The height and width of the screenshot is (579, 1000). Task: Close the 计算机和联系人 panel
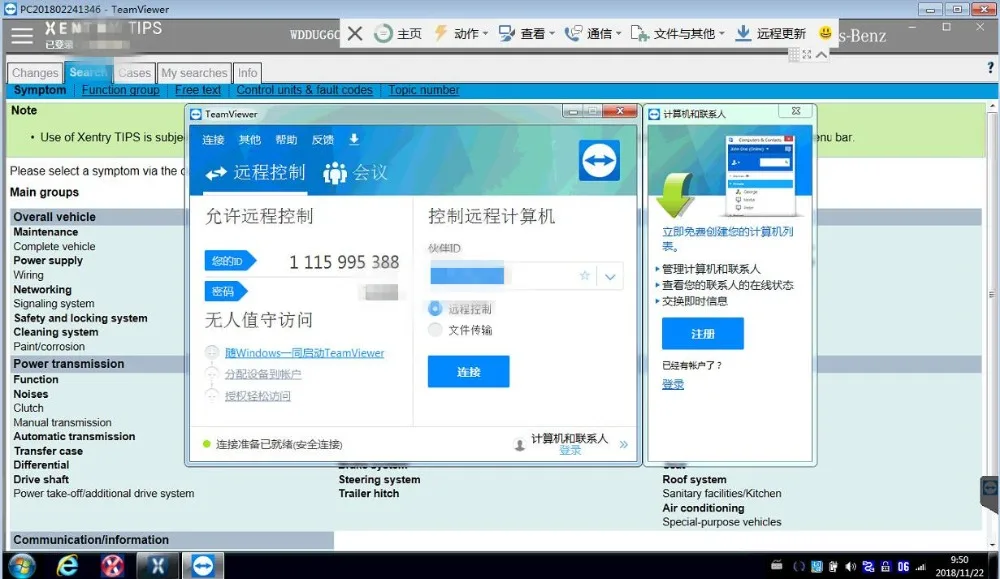[x=796, y=111]
